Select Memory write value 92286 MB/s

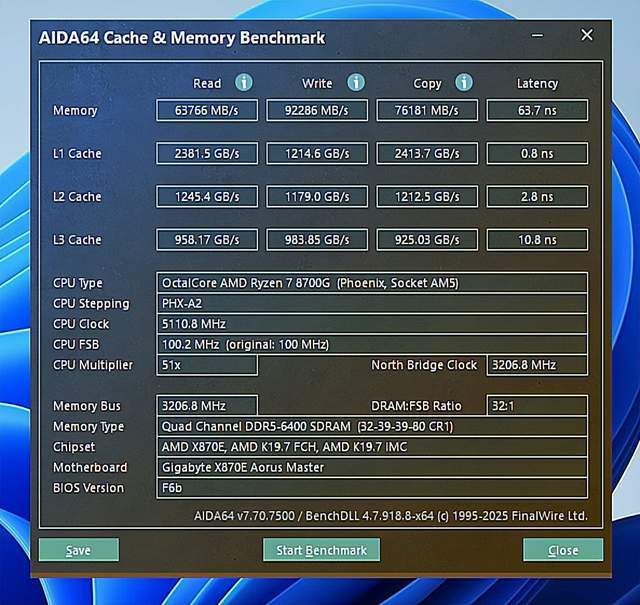(x=317, y=110)
